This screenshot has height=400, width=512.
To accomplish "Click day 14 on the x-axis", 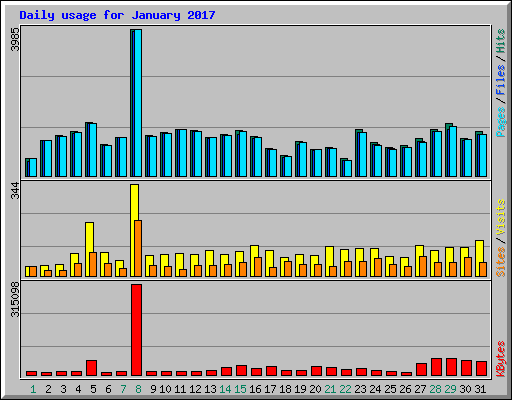I will point(225,389).
